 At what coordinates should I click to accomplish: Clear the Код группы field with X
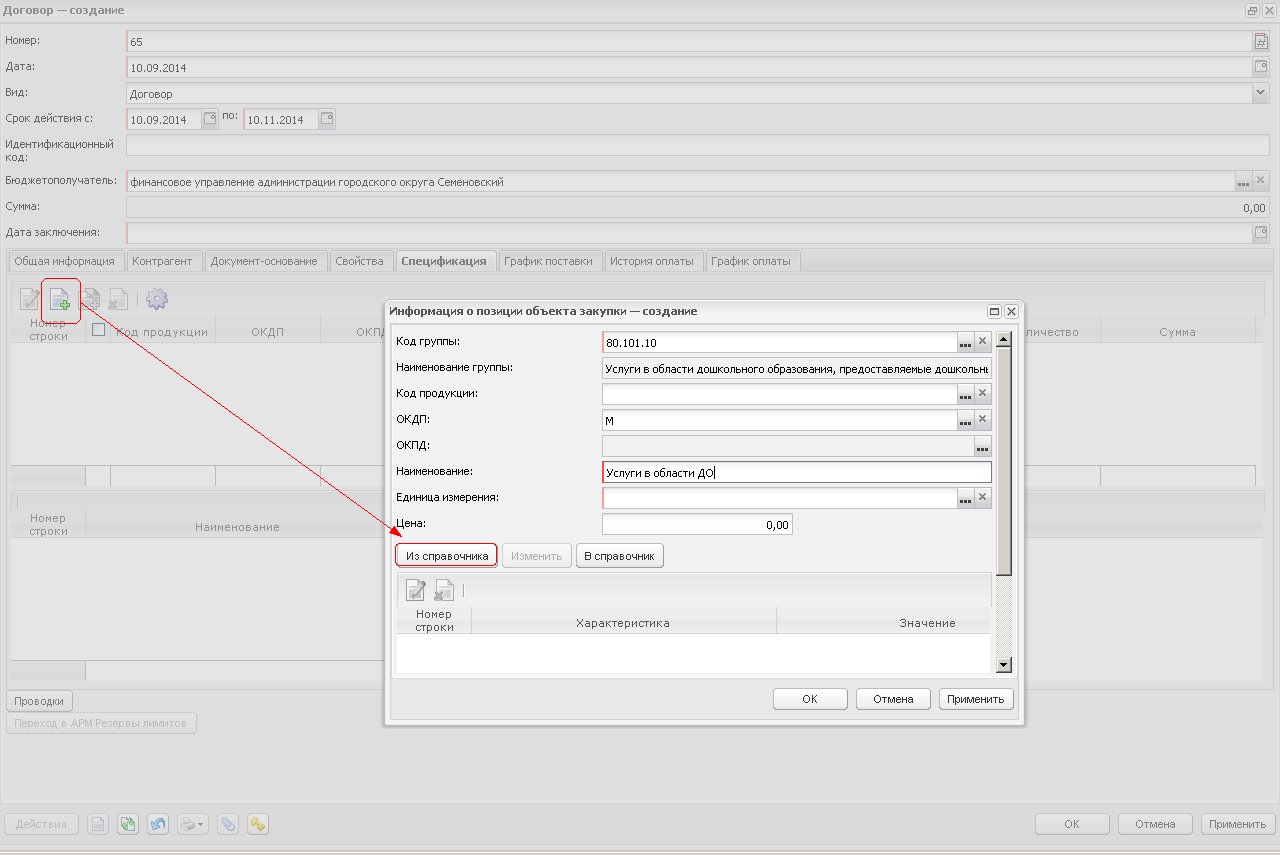click(983, 342)
